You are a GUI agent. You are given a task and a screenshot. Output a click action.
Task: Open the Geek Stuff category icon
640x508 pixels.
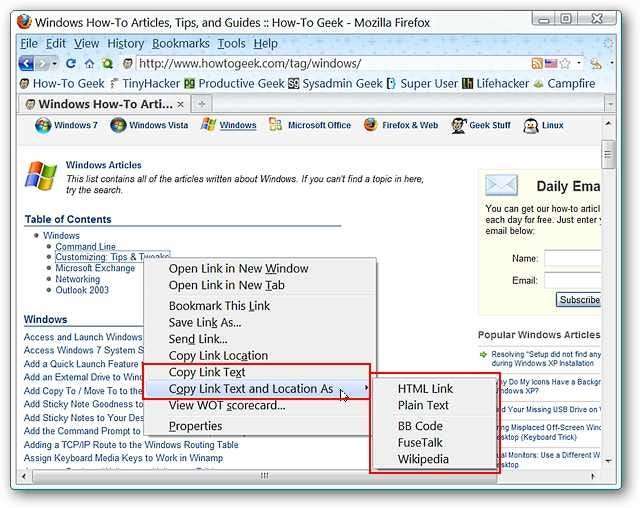click(x=459, y=125)
